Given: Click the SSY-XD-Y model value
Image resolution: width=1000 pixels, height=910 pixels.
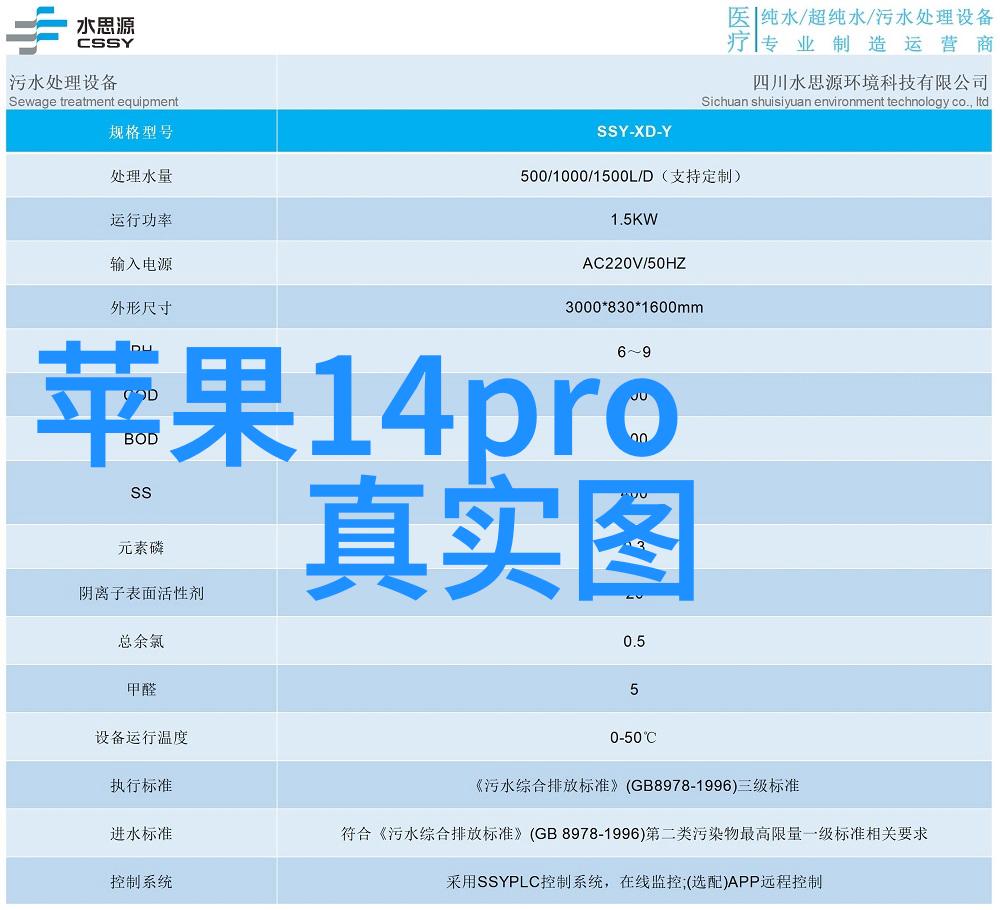Looking at the screenshot, I should click(x=634, y=131).
